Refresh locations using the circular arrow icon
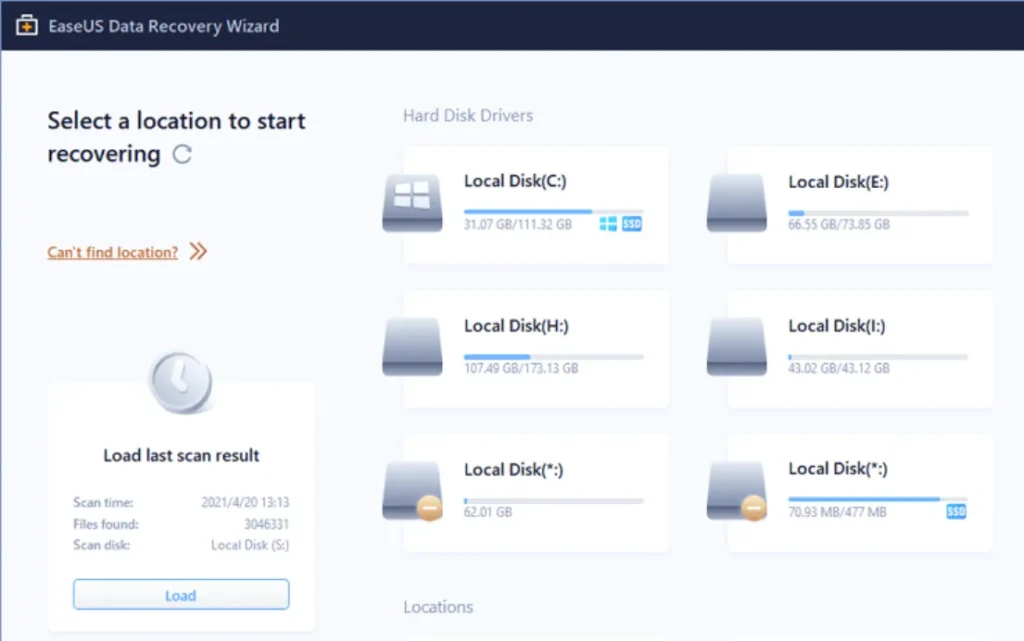1024x641 pixels. coord(182,154)
